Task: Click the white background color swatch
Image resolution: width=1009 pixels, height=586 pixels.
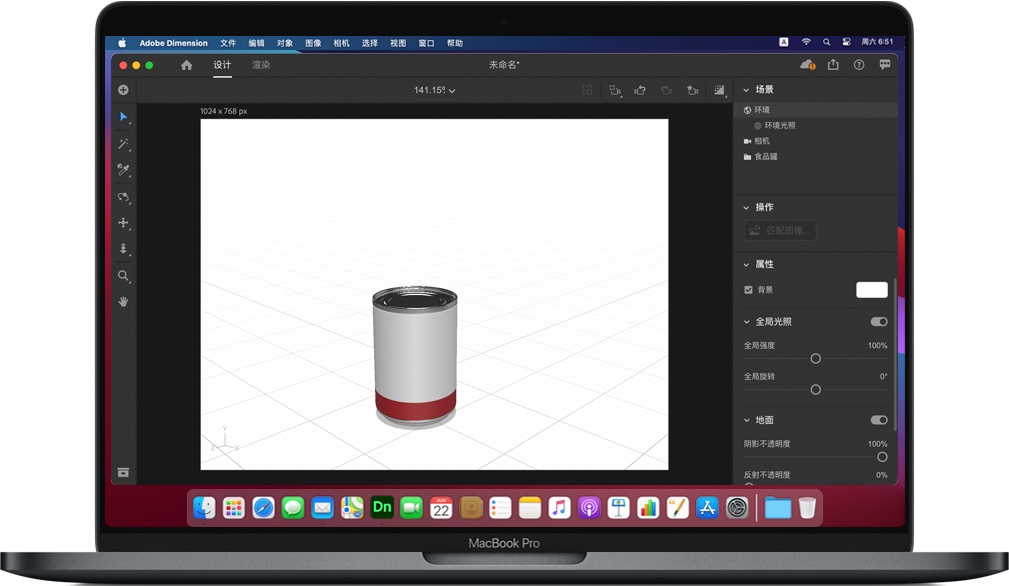Action: [871, 290]
